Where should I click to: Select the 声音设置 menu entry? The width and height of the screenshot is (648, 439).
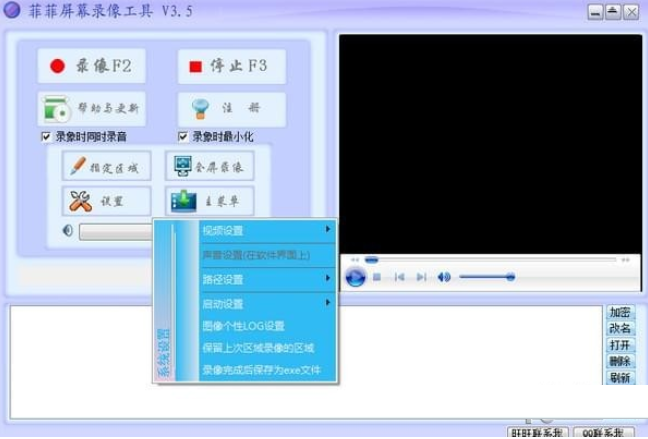267,255
